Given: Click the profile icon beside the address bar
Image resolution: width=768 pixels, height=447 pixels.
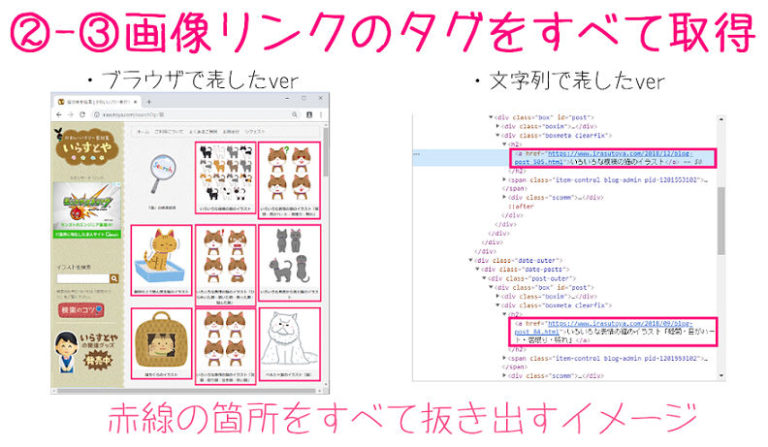Looking at the screenshot, I should pos(309,115).
